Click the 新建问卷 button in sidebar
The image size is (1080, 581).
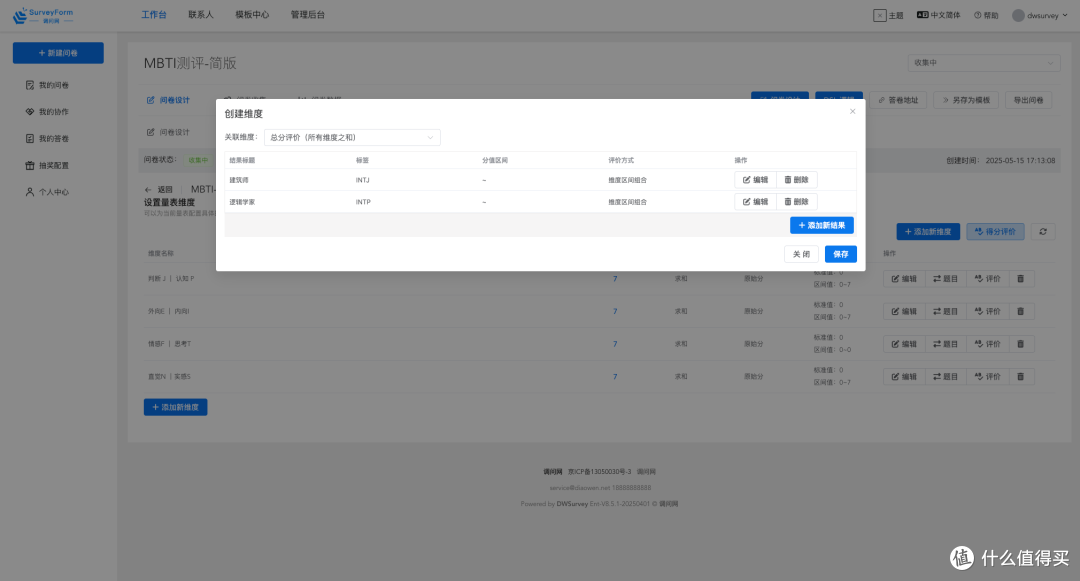point(58,53)
